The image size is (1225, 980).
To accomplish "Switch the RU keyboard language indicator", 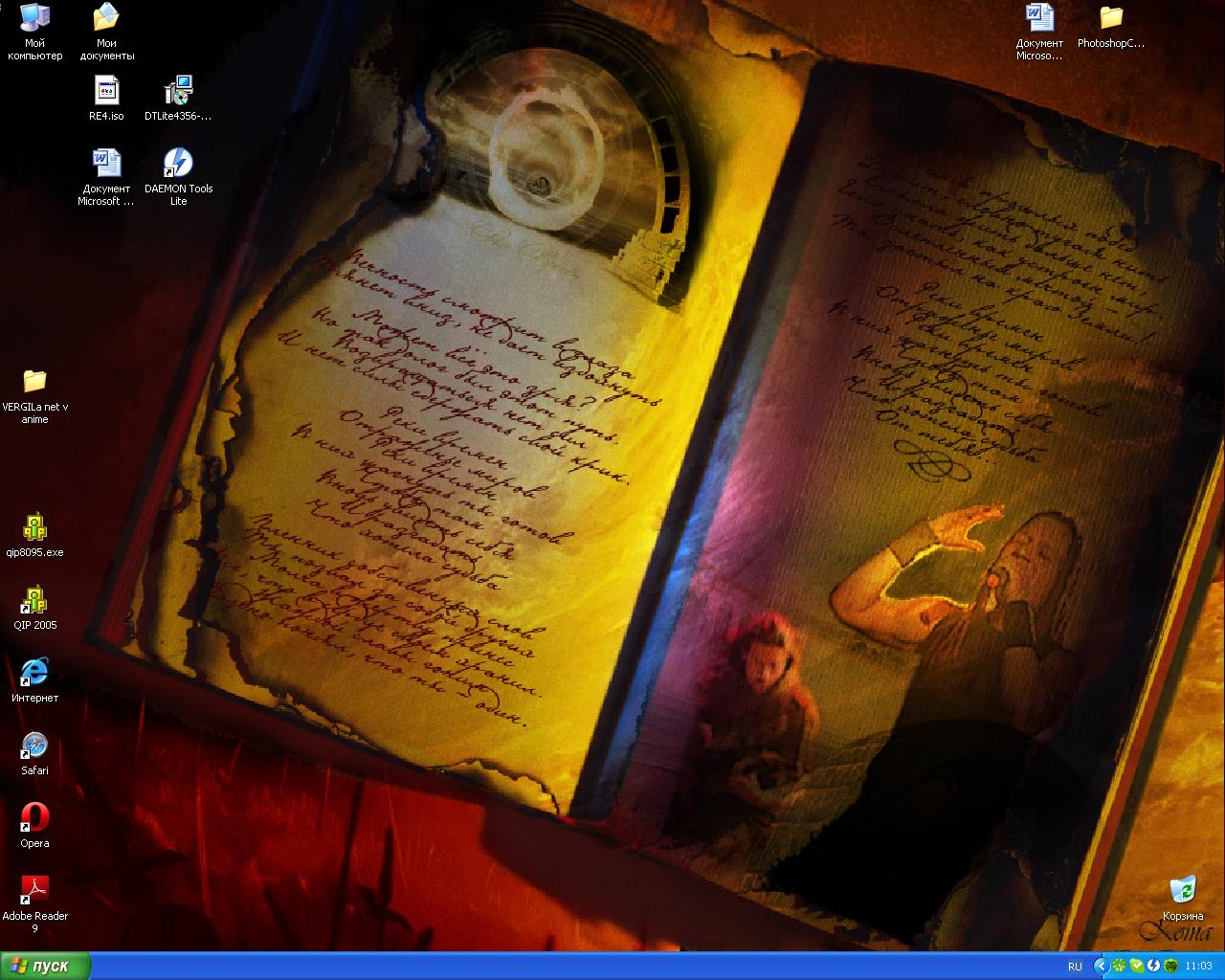I will pos(1075,967).
